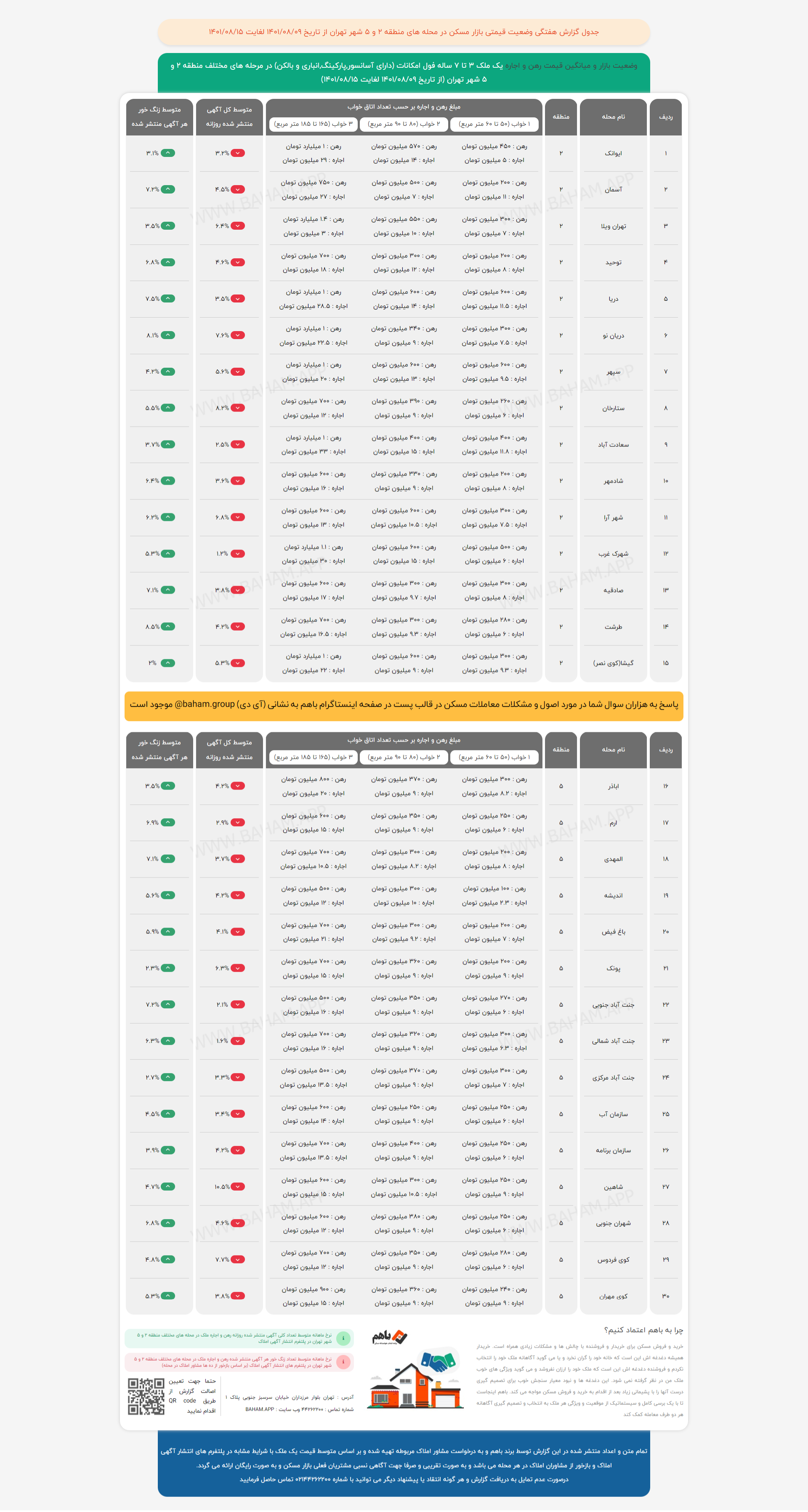Click green up-arrow badge in ایوانک row
The image size is (808, 1512).
(168, 153)
